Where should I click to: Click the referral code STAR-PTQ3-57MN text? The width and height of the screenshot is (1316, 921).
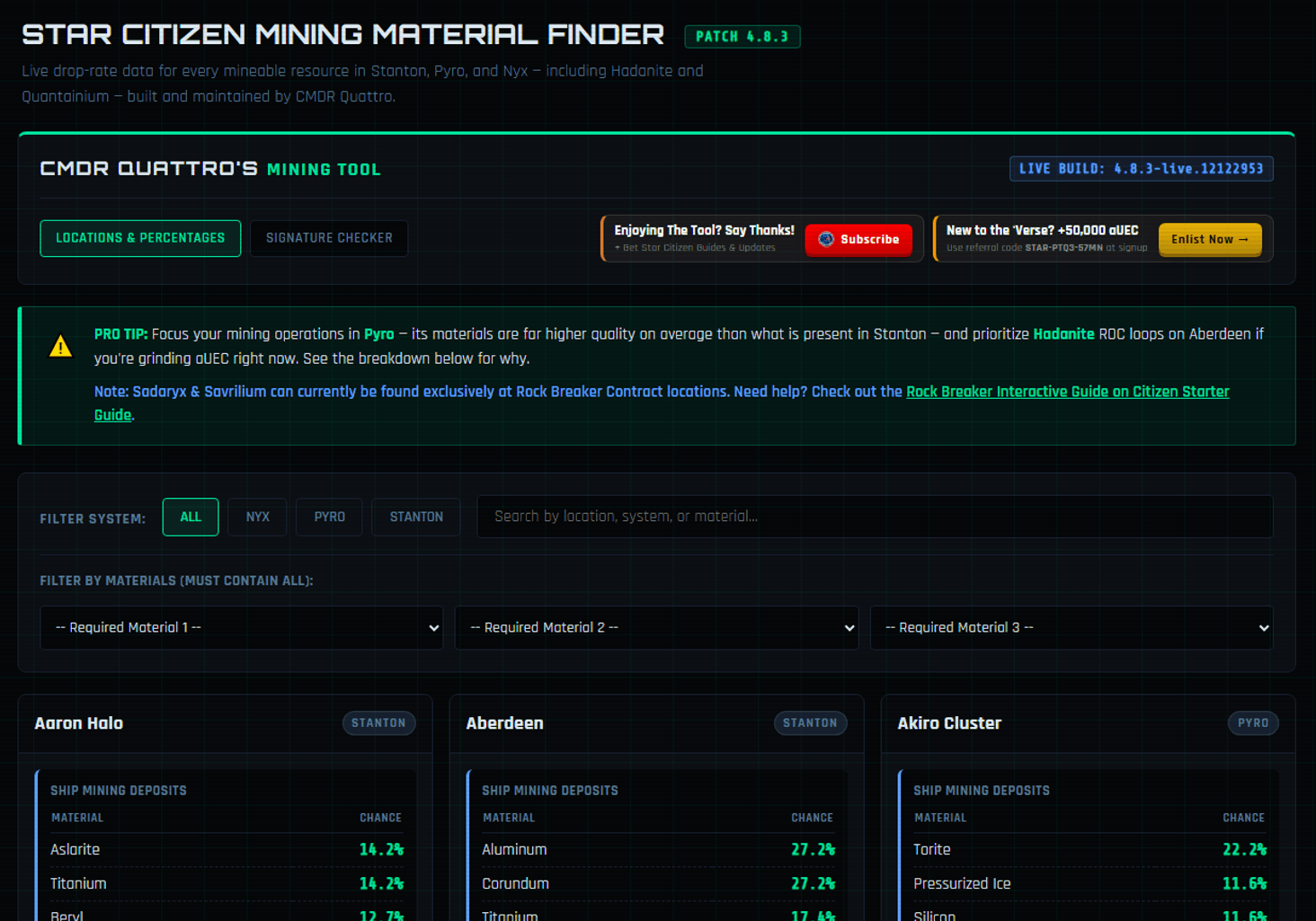1063,248
